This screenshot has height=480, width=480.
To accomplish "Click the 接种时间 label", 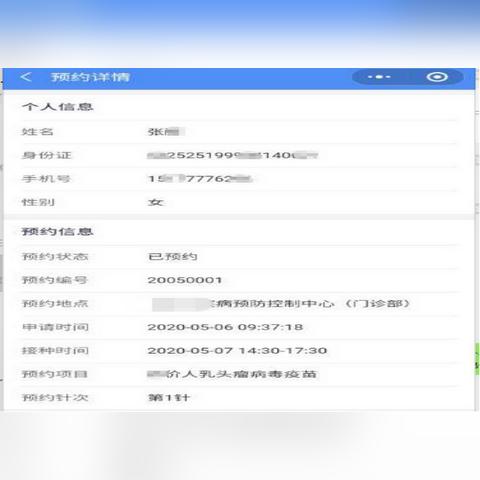I will (x=55, y=351).
